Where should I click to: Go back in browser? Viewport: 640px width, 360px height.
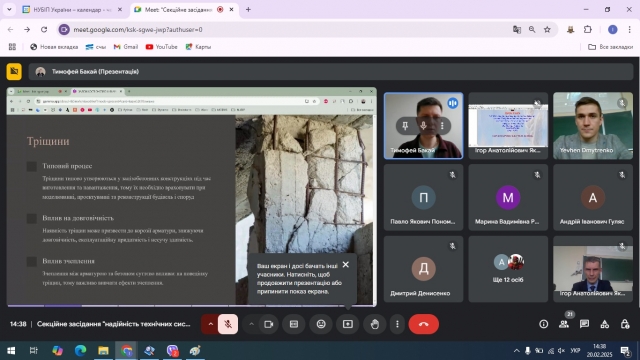pos(11,29)
